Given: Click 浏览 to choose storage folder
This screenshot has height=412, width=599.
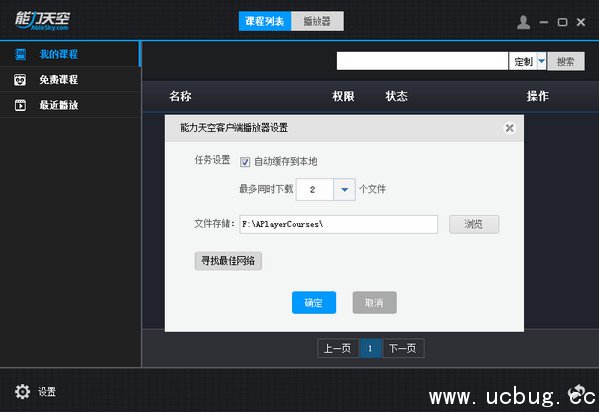Looking at the screenshot, I should click(x=474, y=224).
